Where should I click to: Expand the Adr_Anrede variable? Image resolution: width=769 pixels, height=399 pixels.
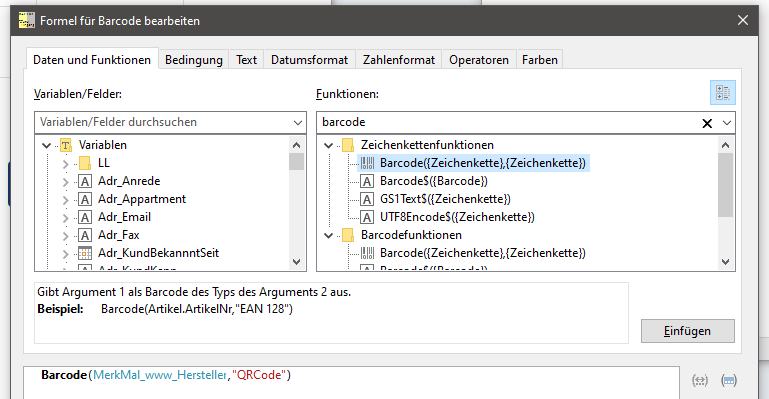pyautogui.click(x=65, y=182)
